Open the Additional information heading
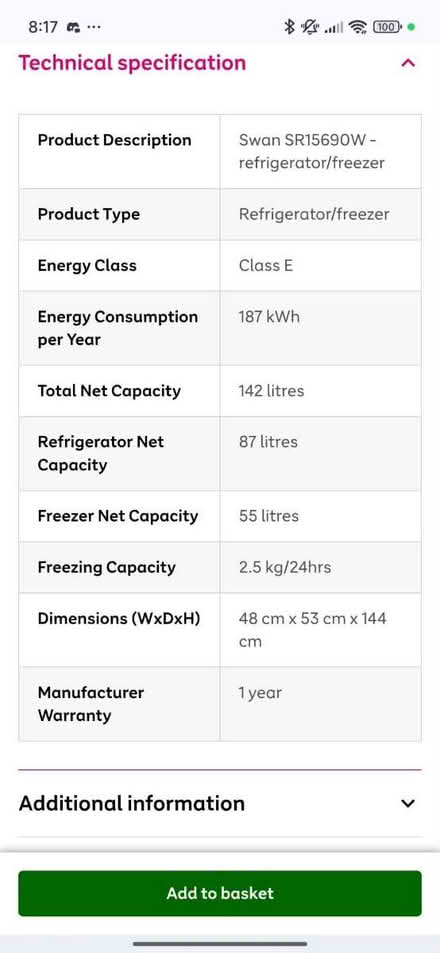The height and width of the screenshot is (953, 440). (132, 803)
